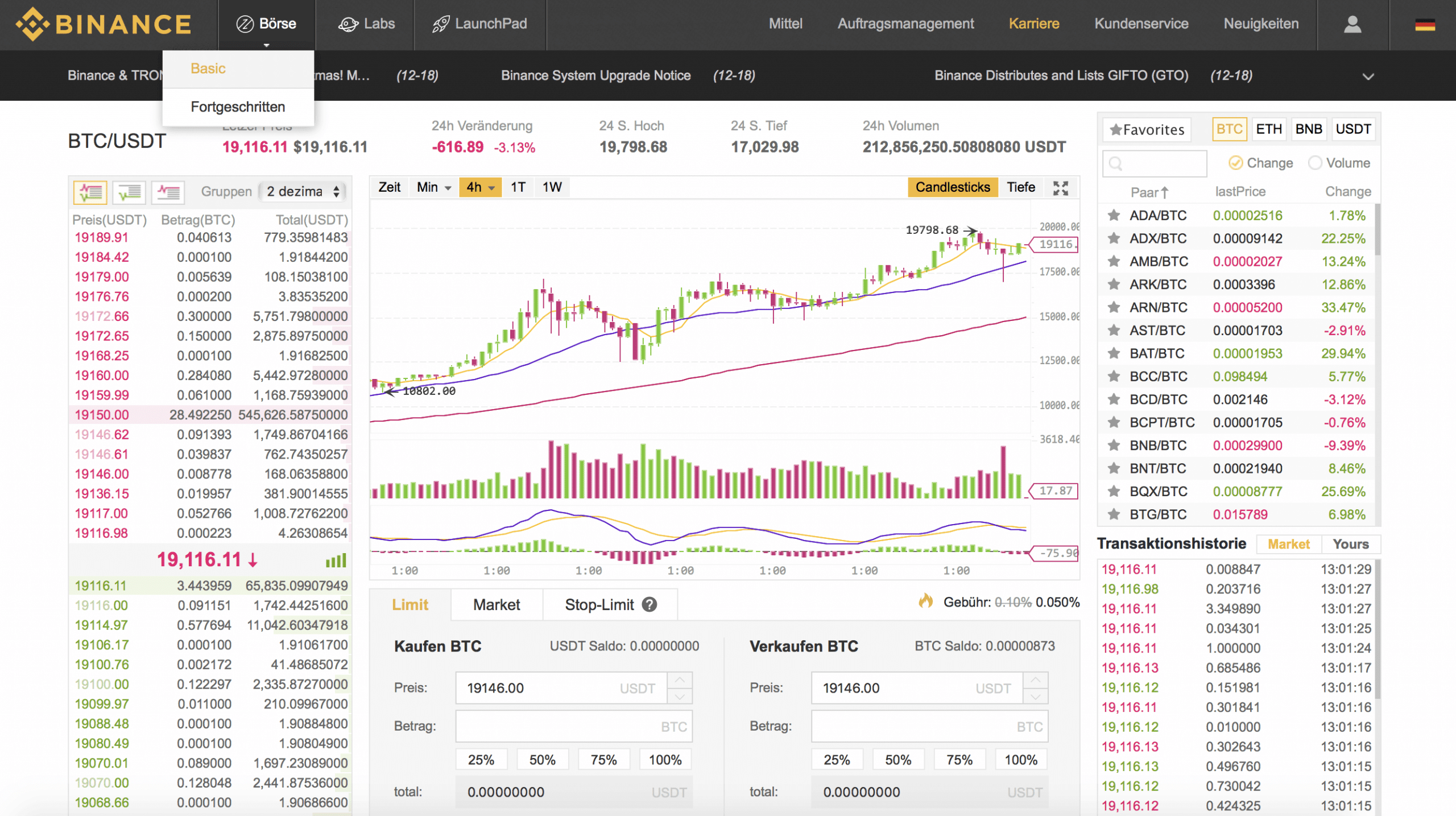
Task: Click the pairs list scrollbar
Action: coord(1377,230)
